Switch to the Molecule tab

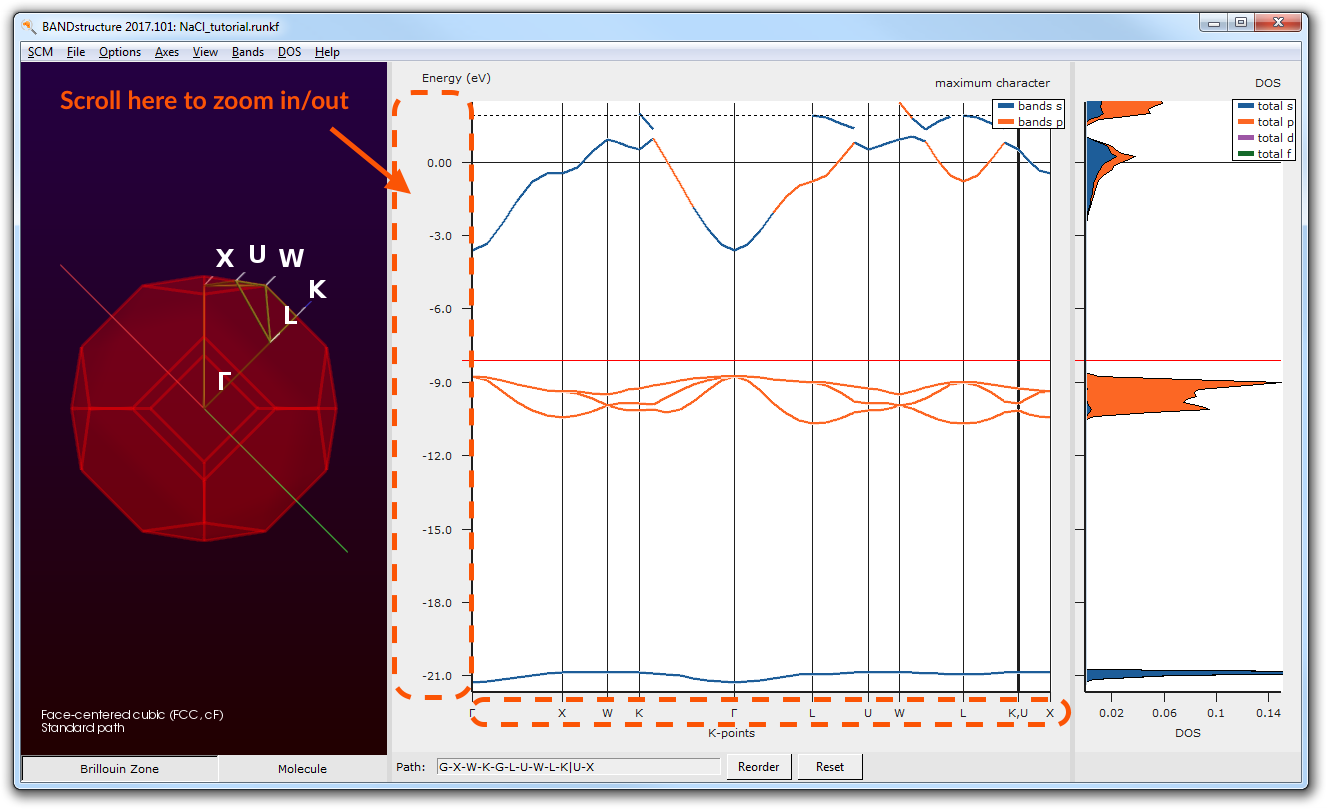[x=301, y=768]
